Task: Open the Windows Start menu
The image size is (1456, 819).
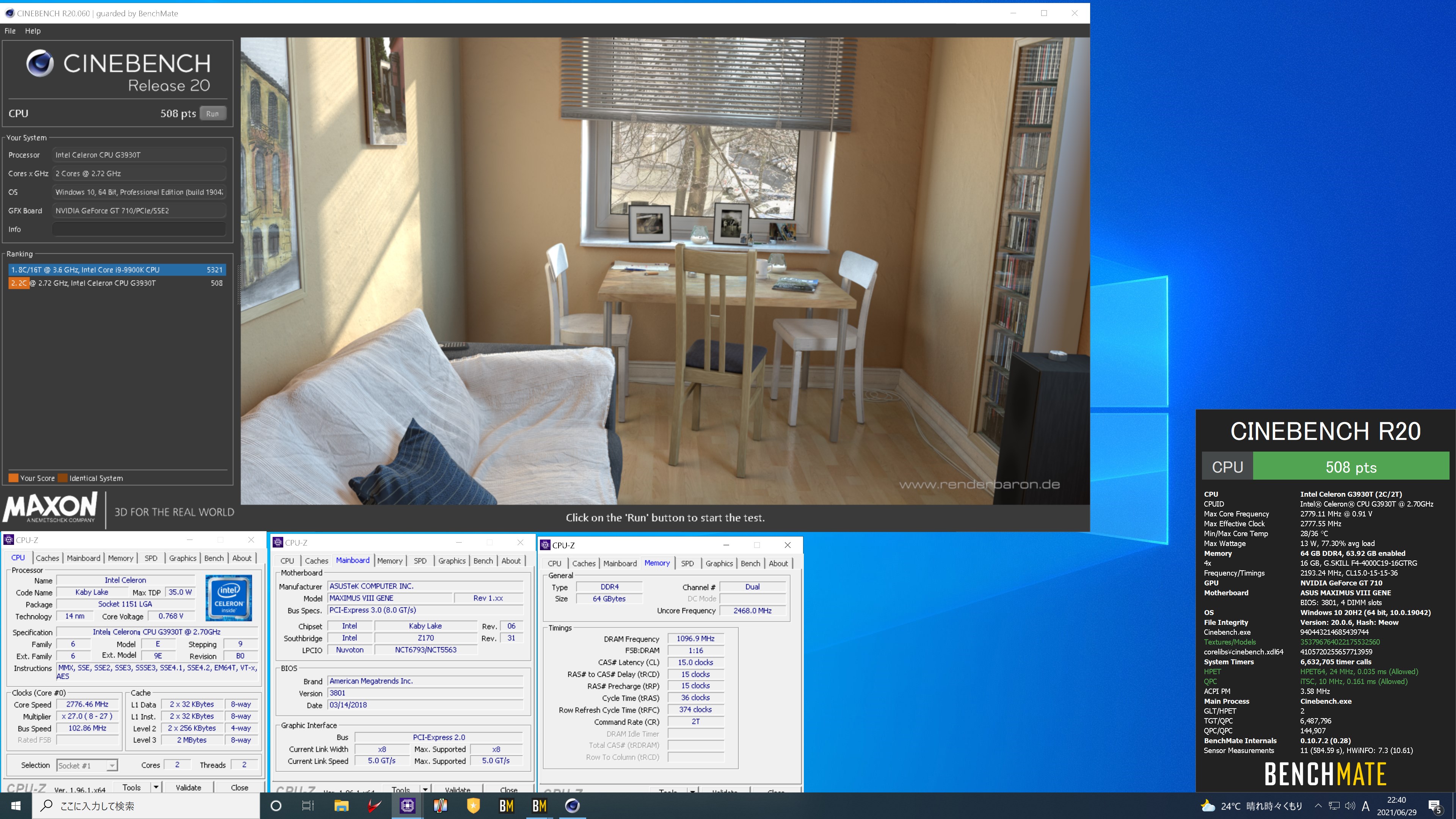Action: point(16,805)
